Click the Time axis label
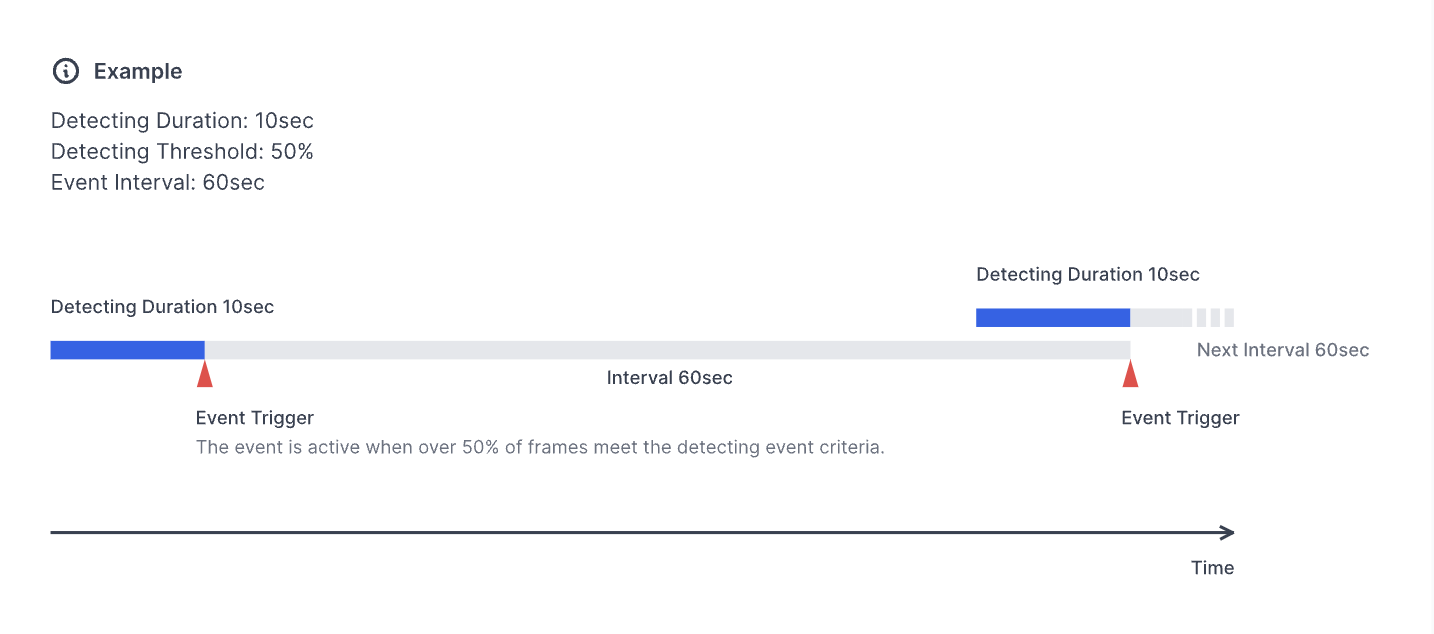This screenshot has height=634, width=1434. click(x=1212, y=568)
